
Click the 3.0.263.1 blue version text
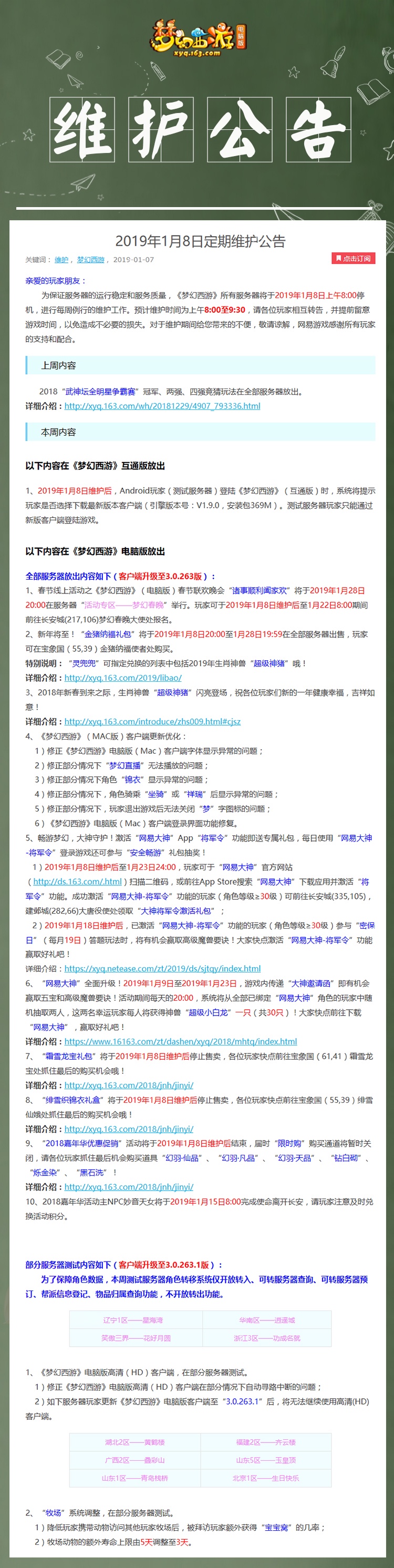243,1401
